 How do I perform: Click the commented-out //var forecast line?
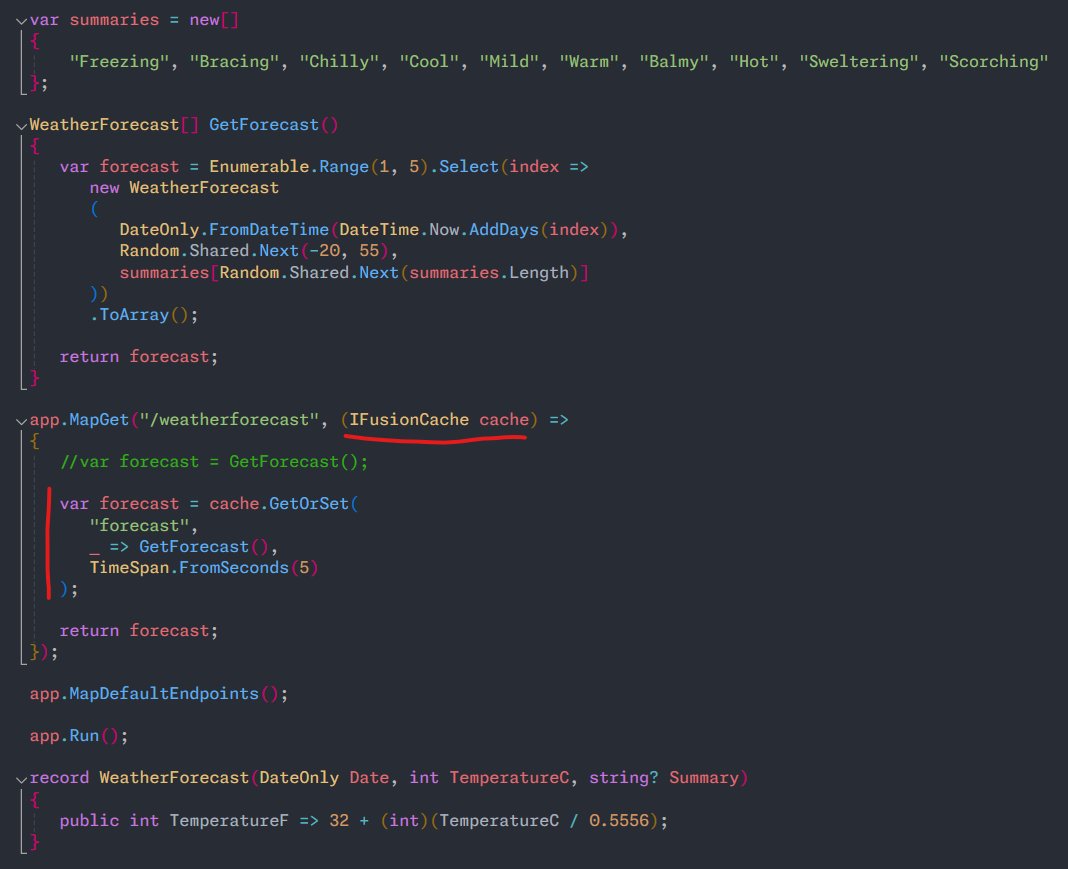pos(214,462)
